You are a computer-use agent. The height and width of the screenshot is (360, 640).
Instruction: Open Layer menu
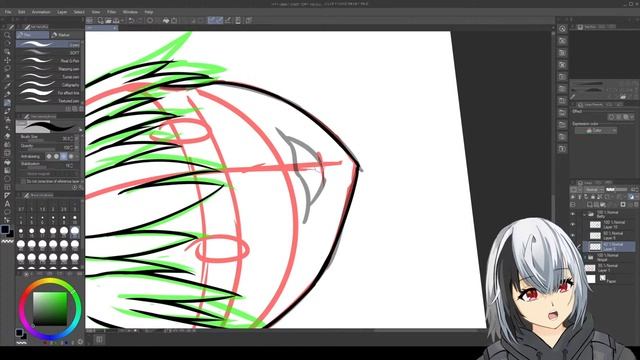point(62,12)
